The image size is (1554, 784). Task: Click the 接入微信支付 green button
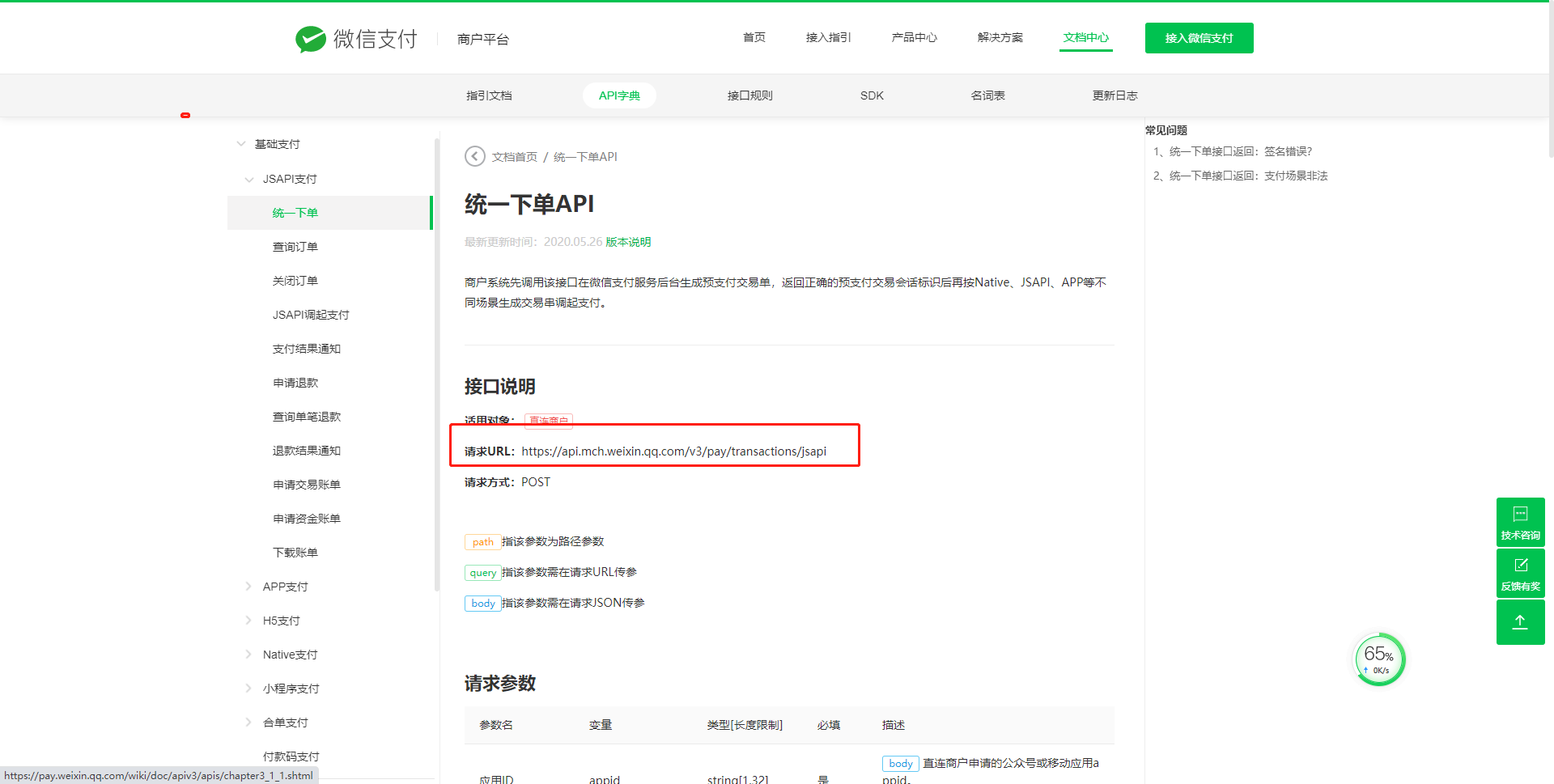coord(1199,38)
